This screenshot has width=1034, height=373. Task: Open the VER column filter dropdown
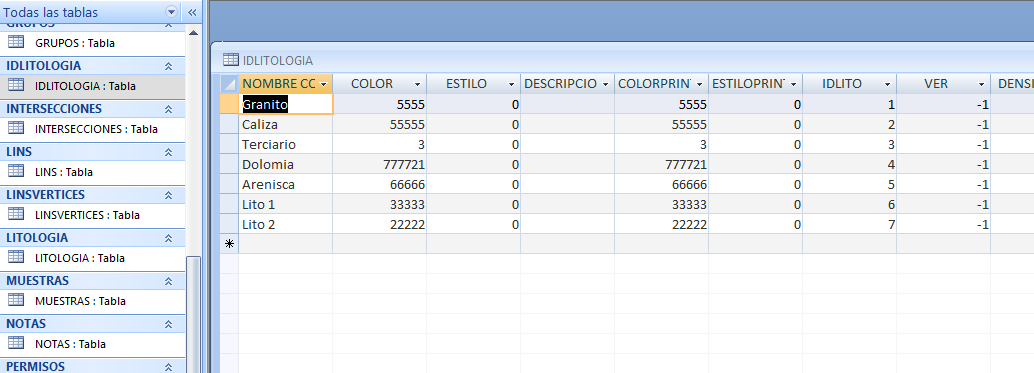(x=981, y=84)
